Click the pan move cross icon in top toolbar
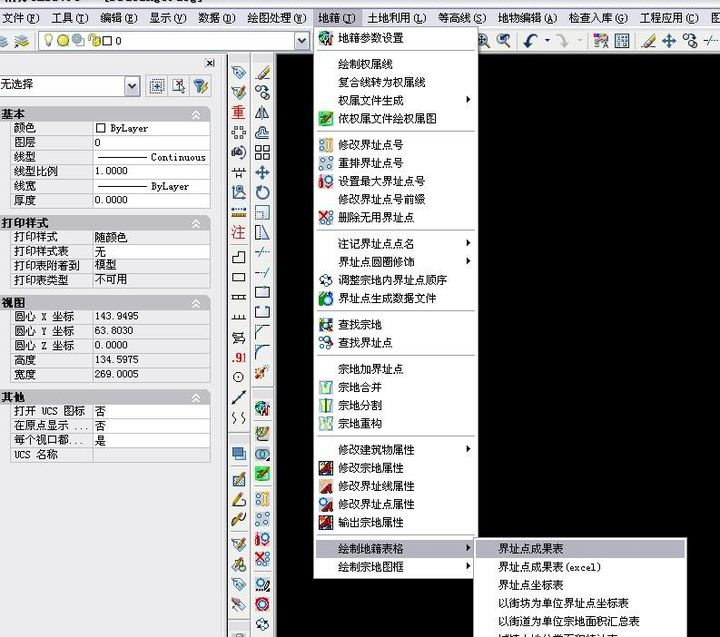 tap(669, 41)
